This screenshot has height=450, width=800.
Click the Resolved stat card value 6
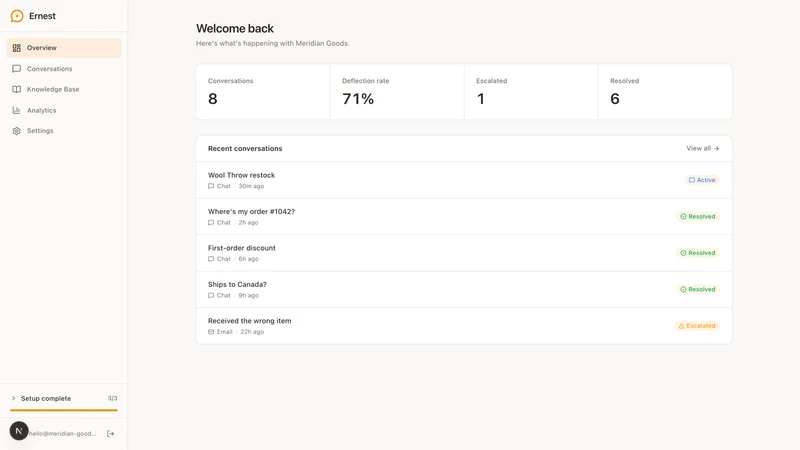click(615, 99)
